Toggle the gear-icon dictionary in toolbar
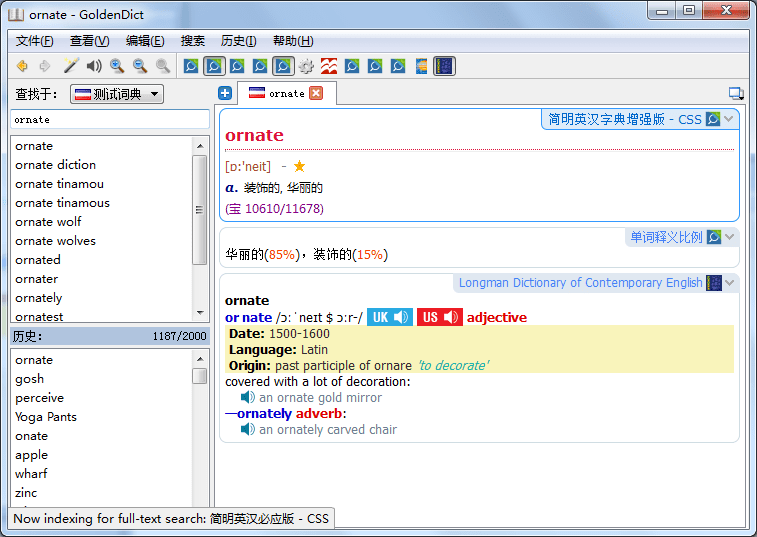This screenshot has width=757, height=537. 306,66
